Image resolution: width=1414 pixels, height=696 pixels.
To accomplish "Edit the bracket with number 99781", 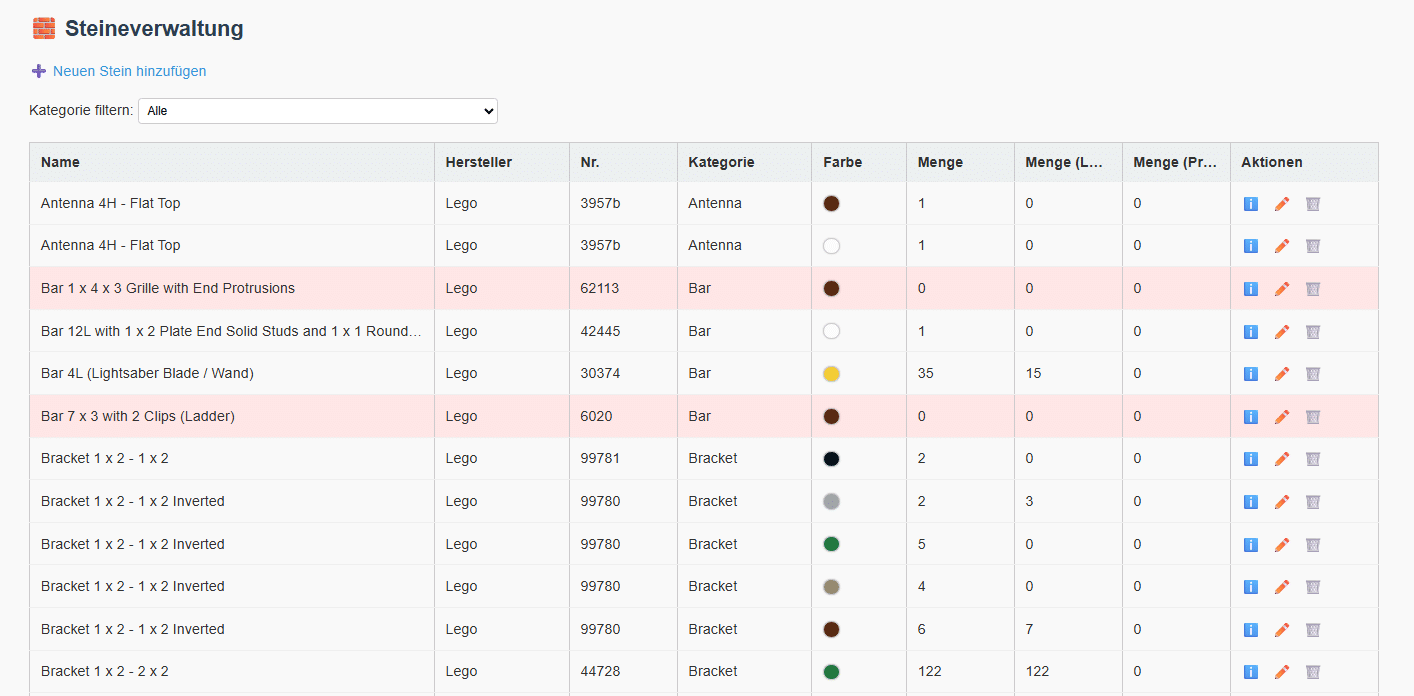I will coord(1281,459).
